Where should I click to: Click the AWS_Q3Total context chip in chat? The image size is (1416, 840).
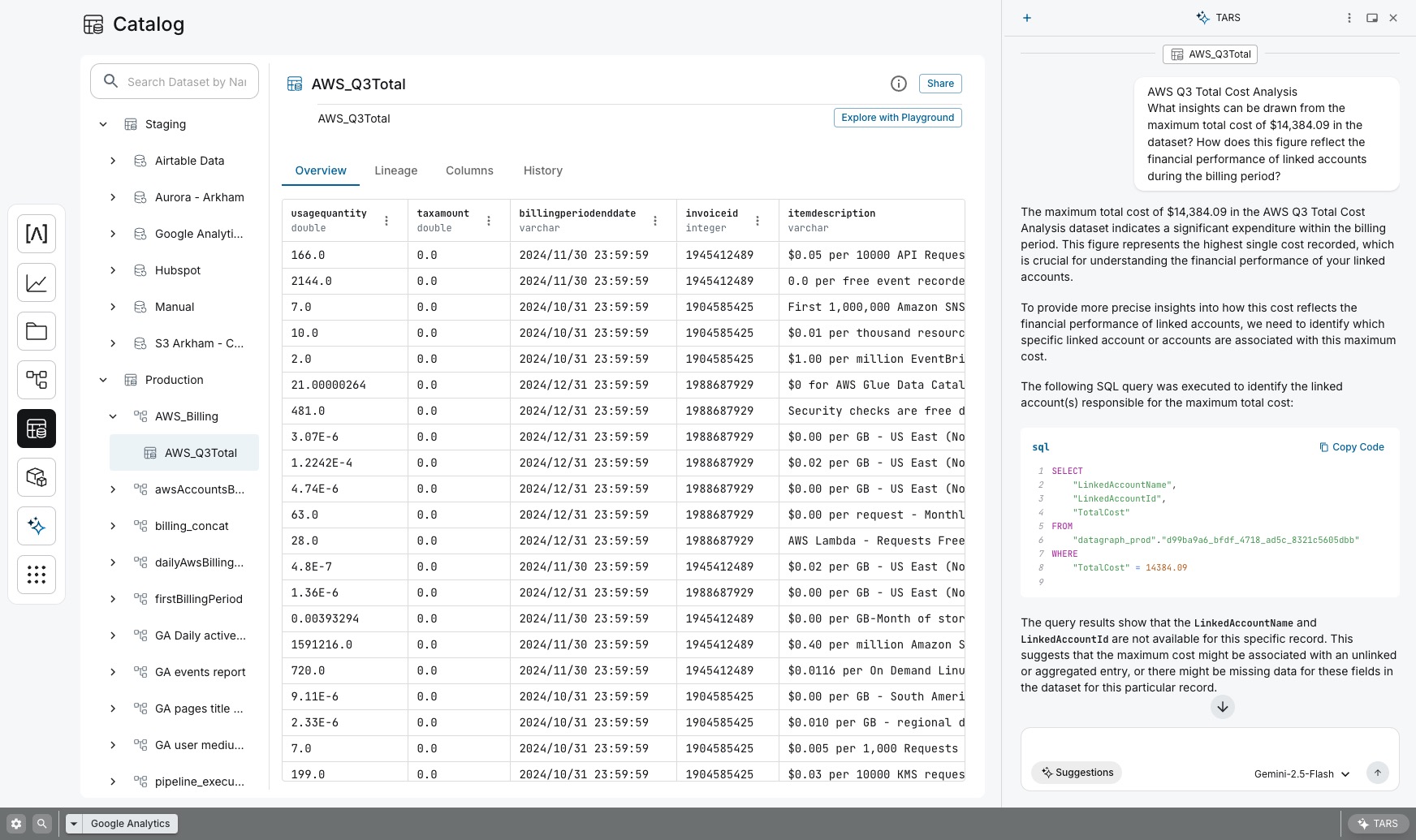pos(1210,54)
